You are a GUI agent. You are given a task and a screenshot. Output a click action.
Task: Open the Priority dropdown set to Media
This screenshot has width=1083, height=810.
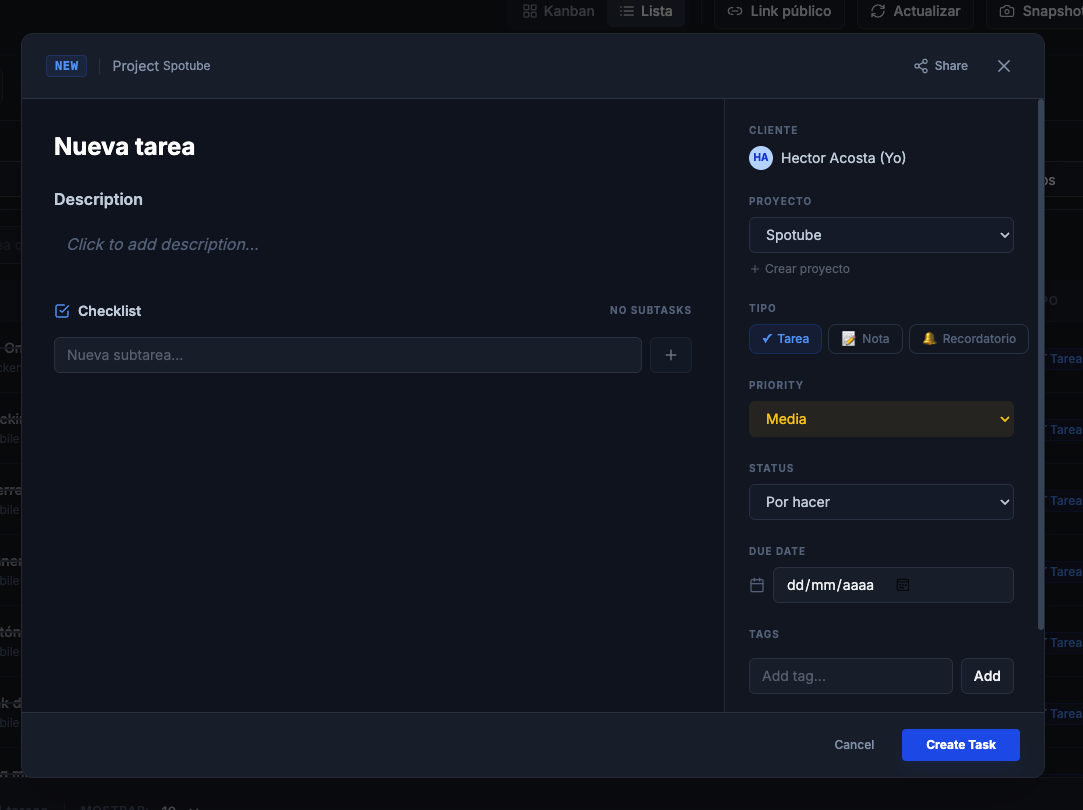[x=881, y=419]
